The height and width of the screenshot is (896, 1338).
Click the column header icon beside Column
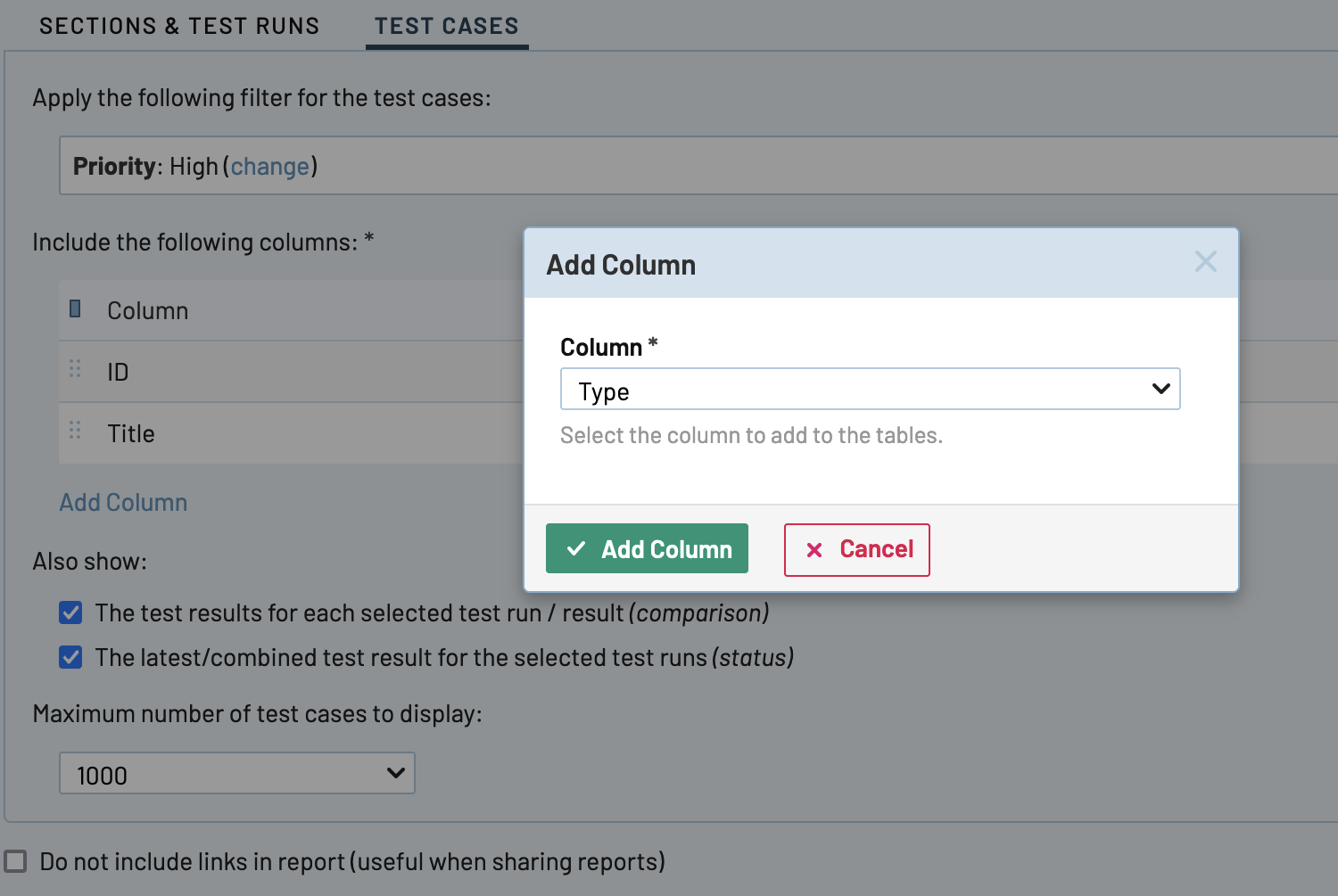[75, 308]
